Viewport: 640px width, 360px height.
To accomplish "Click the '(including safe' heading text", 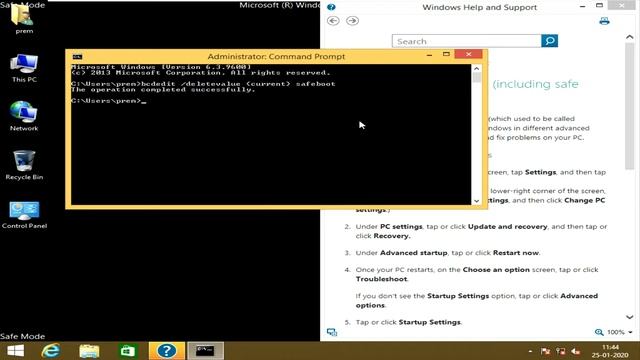I will pyautogui.click(x=535, y=84).
